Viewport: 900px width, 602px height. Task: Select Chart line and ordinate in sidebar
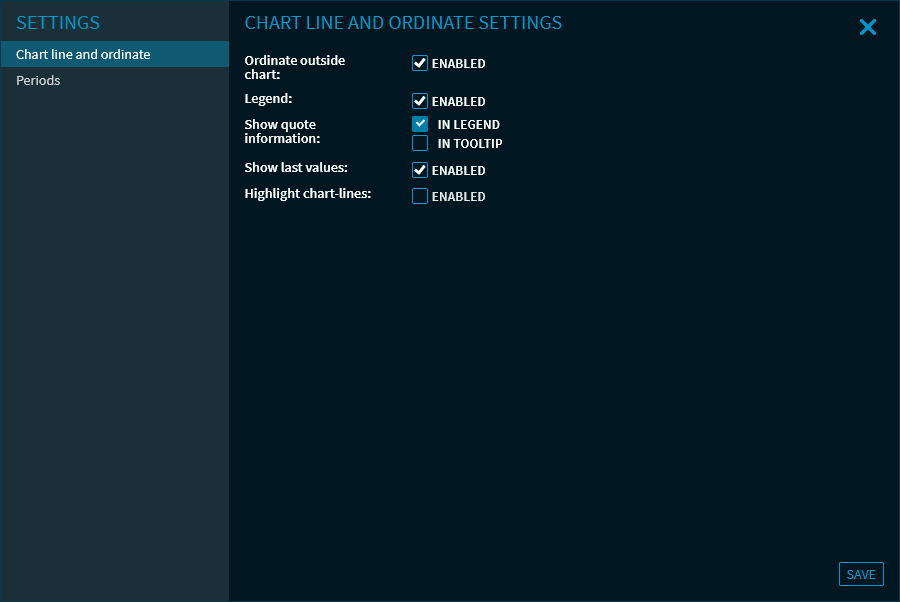pyautogui.click(x=83, y=55)
